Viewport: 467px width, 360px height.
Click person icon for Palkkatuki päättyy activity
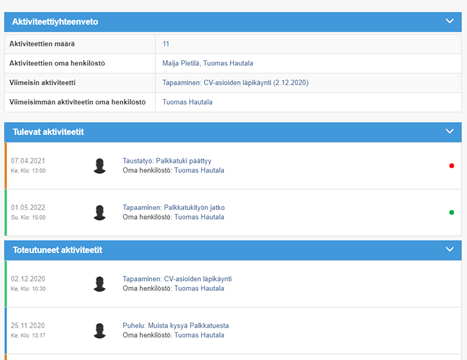pyautogui.click(x=99, y=166)
